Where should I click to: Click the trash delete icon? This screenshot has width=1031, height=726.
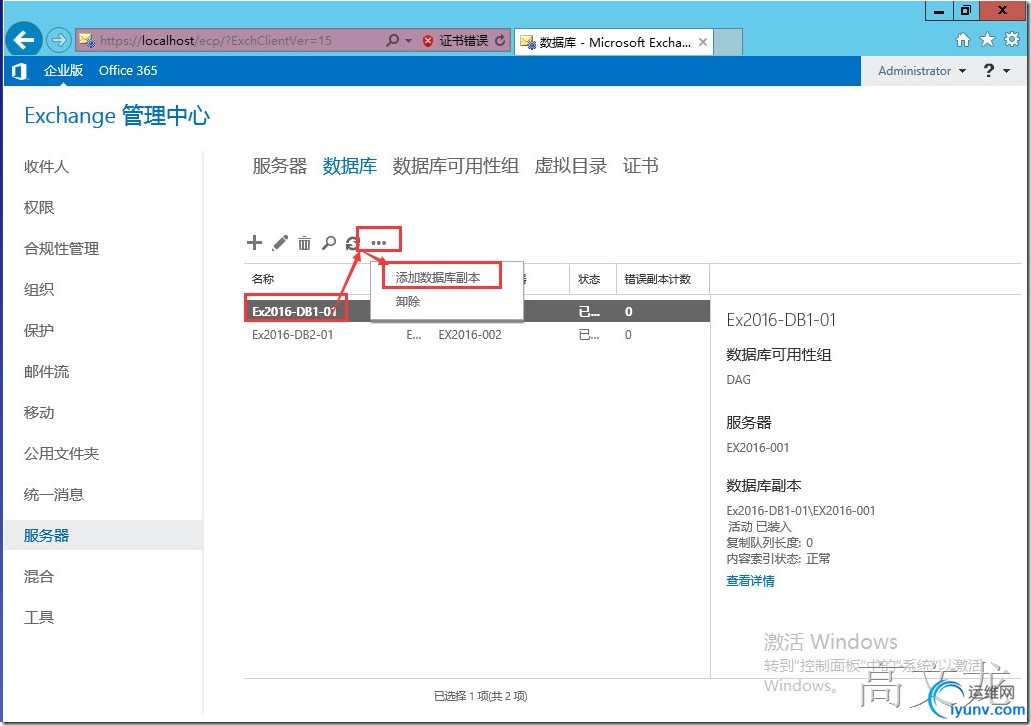(304, 243)
